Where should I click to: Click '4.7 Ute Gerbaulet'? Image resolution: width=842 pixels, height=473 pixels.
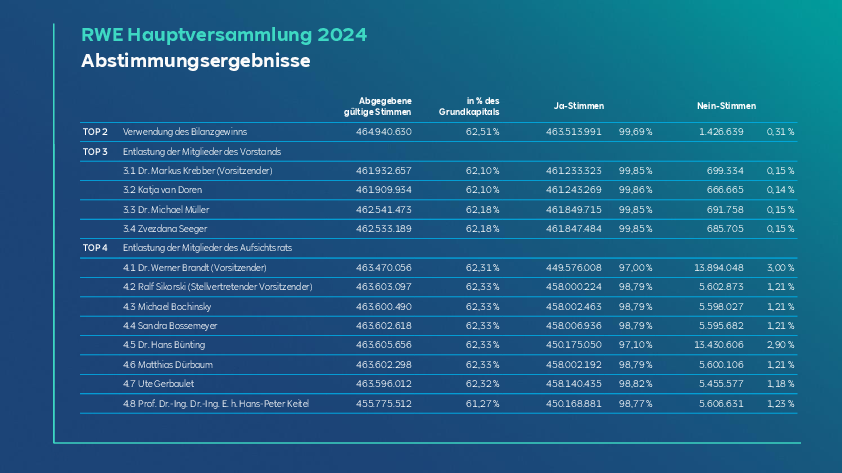pos(158,384)
